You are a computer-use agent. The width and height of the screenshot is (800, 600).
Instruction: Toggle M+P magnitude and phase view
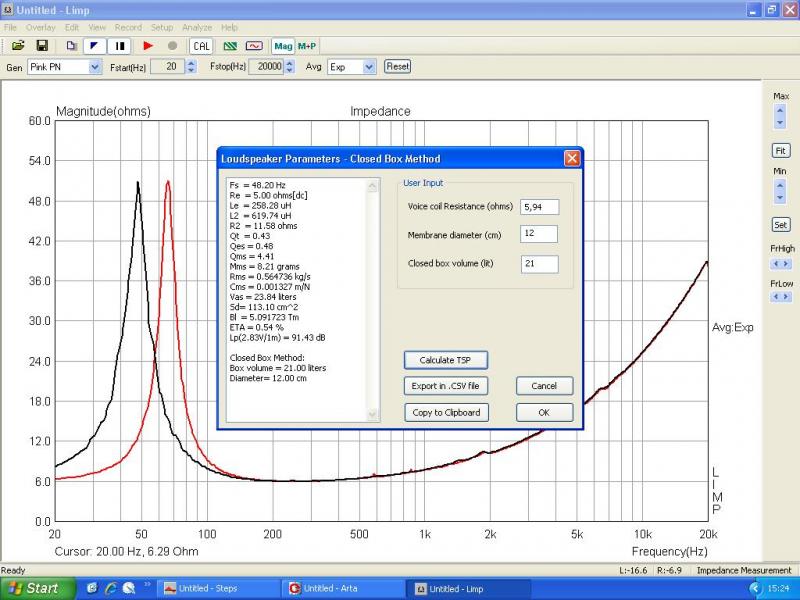pyautogui.click(x=307, y=46)
